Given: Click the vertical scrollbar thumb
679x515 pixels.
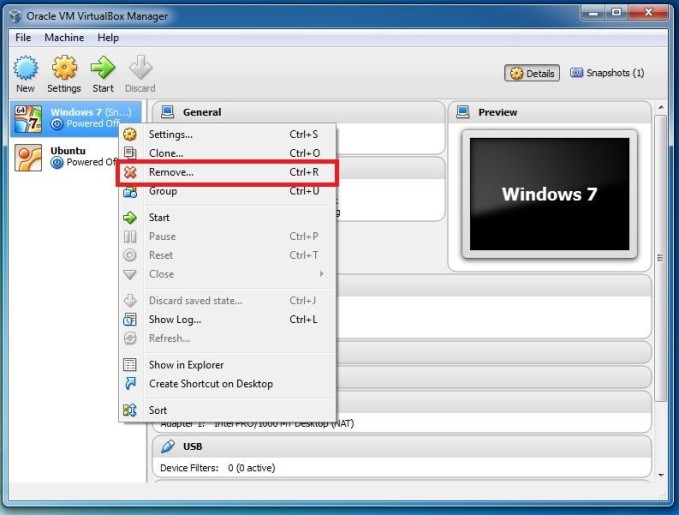Looking at the screenshot, I should pyautogui.click(x=661, y=258).
